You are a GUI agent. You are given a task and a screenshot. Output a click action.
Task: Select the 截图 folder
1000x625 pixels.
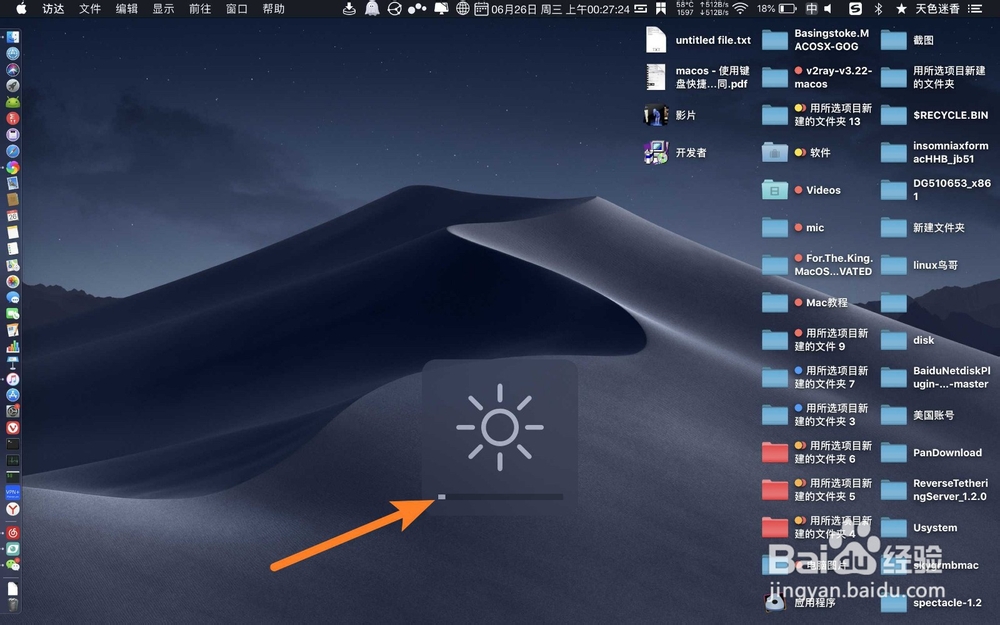[893, 40]
